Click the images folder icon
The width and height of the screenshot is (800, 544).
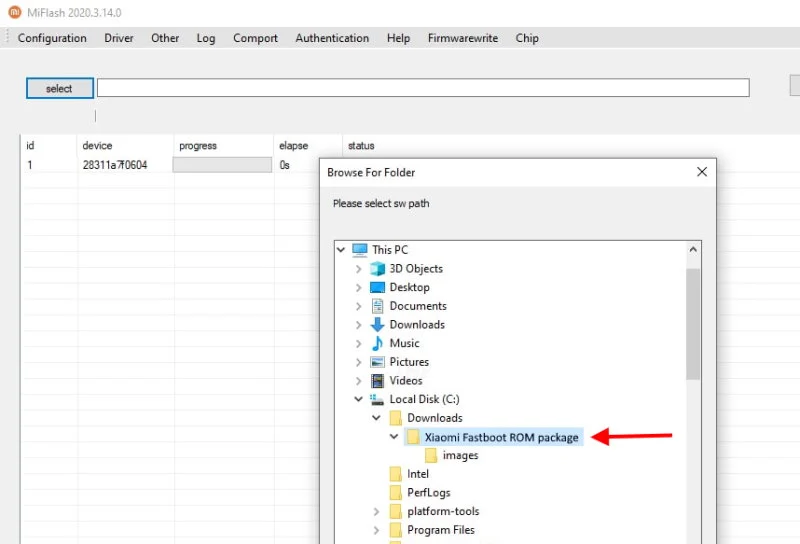(431, 455)
